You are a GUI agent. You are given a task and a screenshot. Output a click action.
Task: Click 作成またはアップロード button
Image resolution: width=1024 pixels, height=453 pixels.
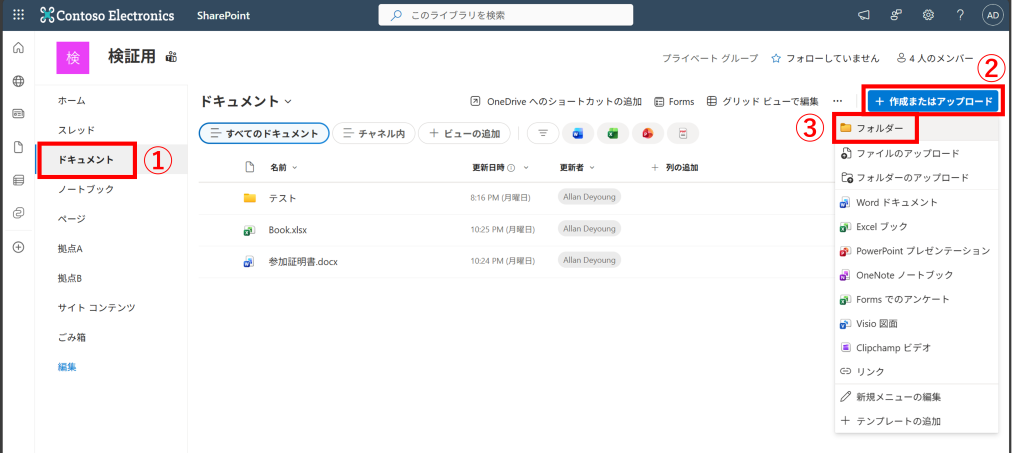pos(932,101)
